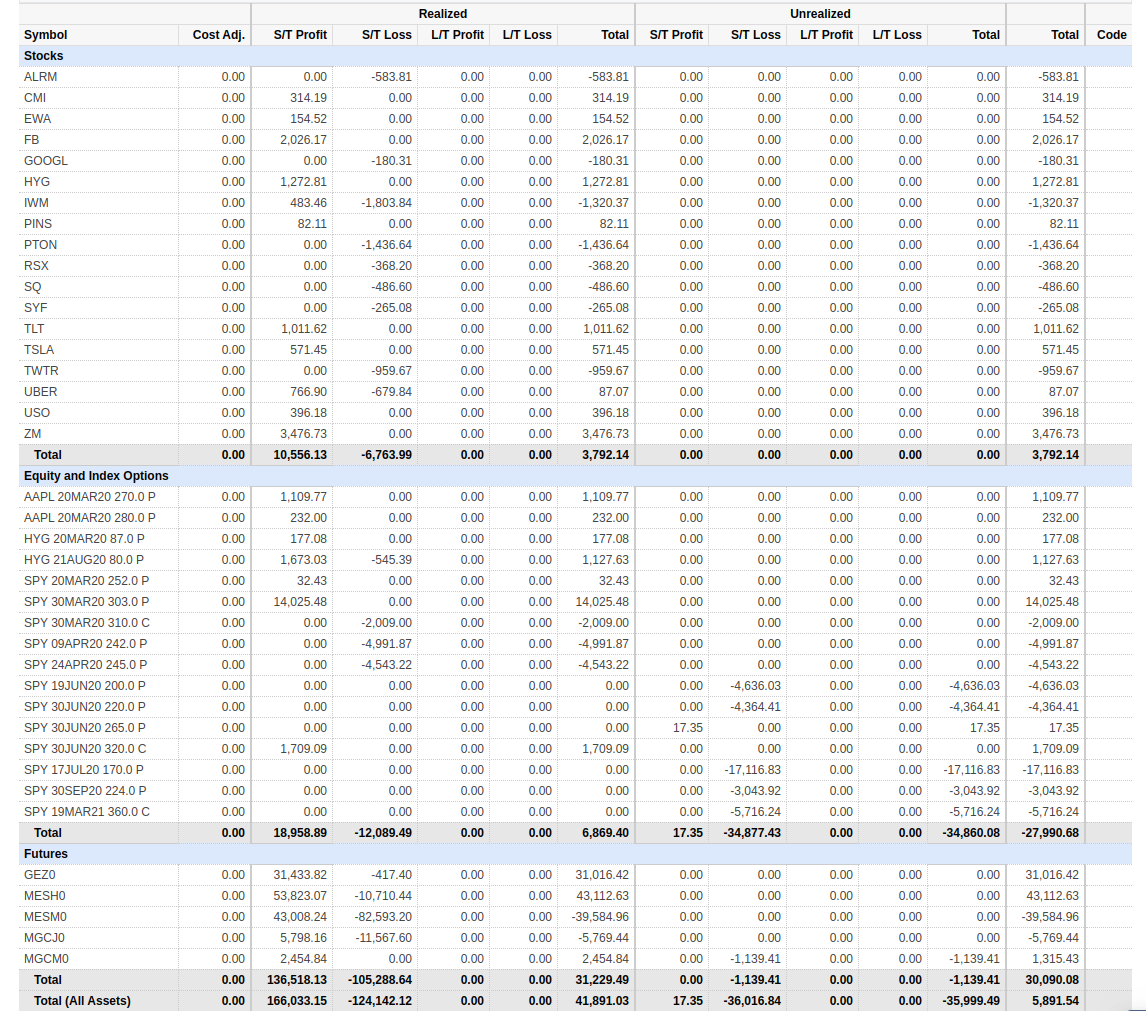Click the stocks S/T Profit total 10,556.13
1146x1011 pixels.
tap(300, 455)
